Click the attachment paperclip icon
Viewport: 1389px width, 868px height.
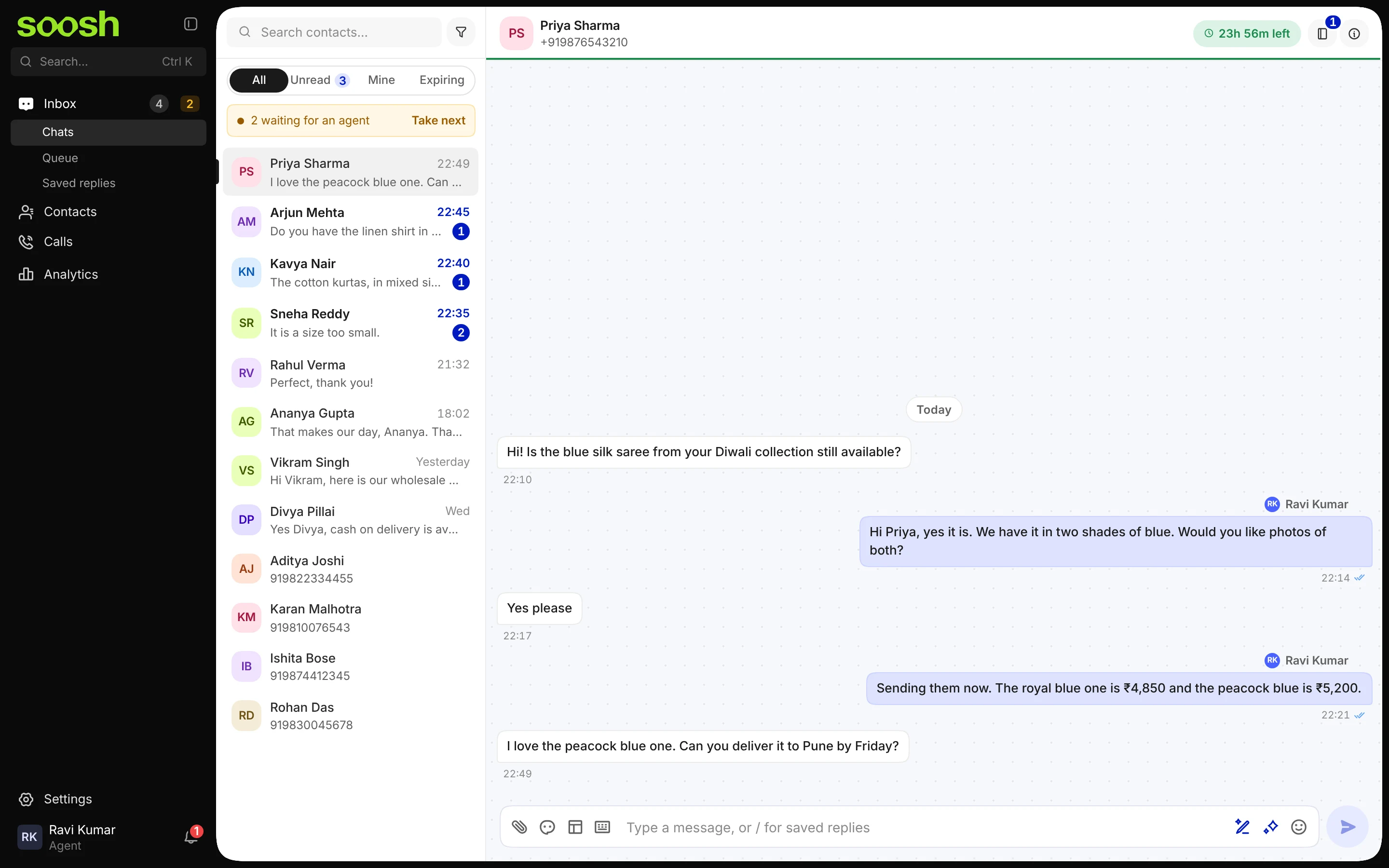tap(519, 827)
